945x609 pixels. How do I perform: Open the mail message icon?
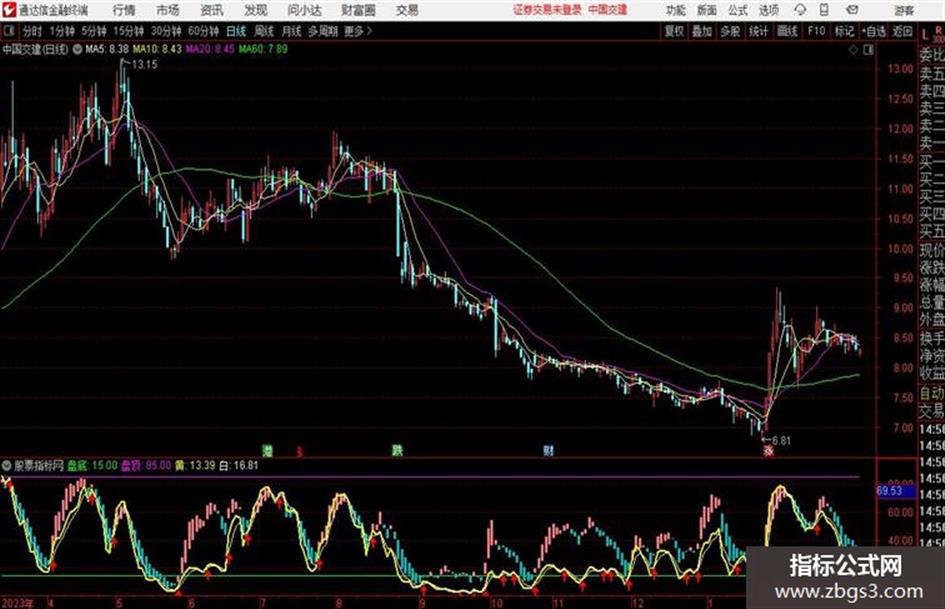[852, 10]
